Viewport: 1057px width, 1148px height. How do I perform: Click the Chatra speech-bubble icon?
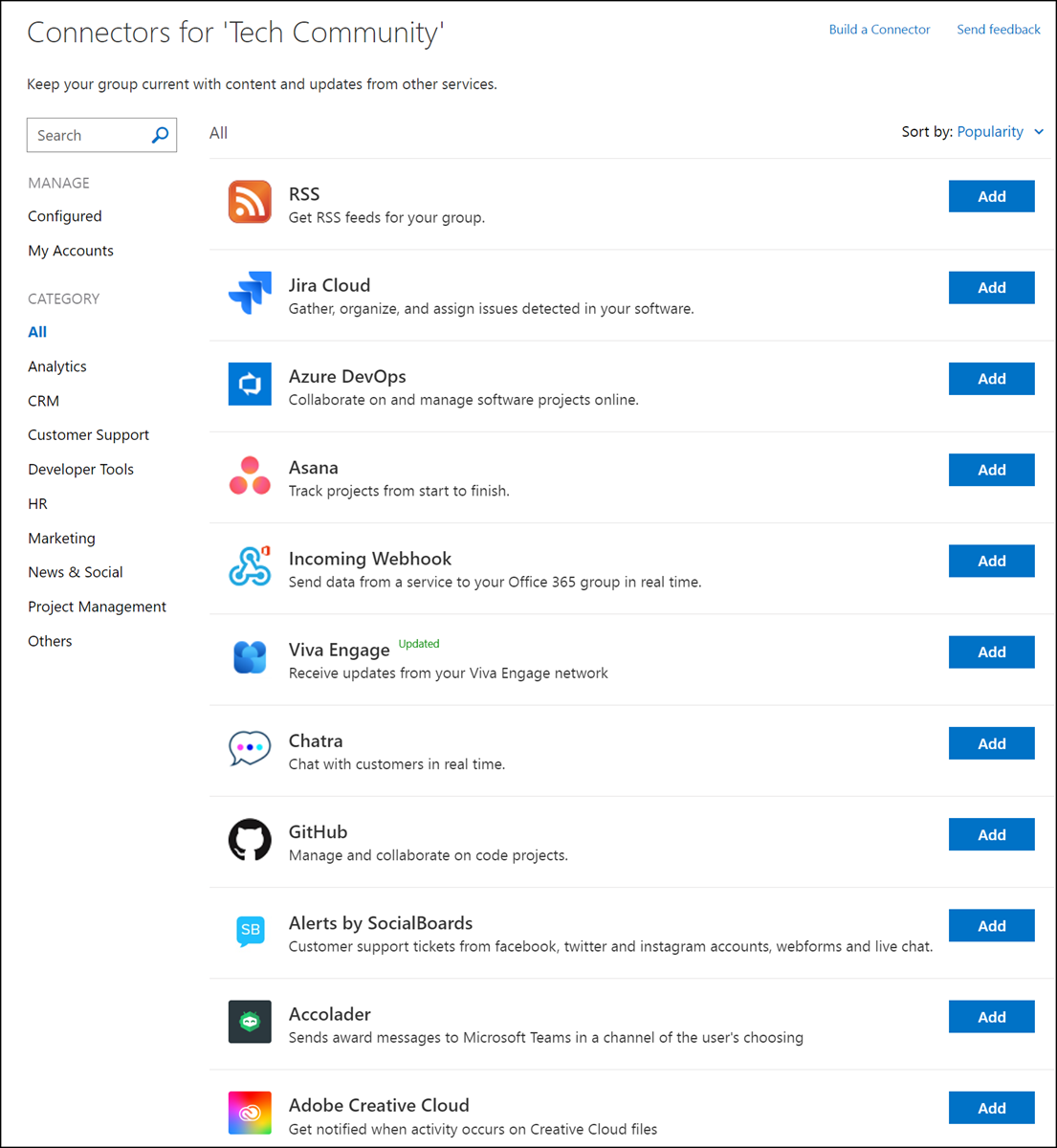250,748
